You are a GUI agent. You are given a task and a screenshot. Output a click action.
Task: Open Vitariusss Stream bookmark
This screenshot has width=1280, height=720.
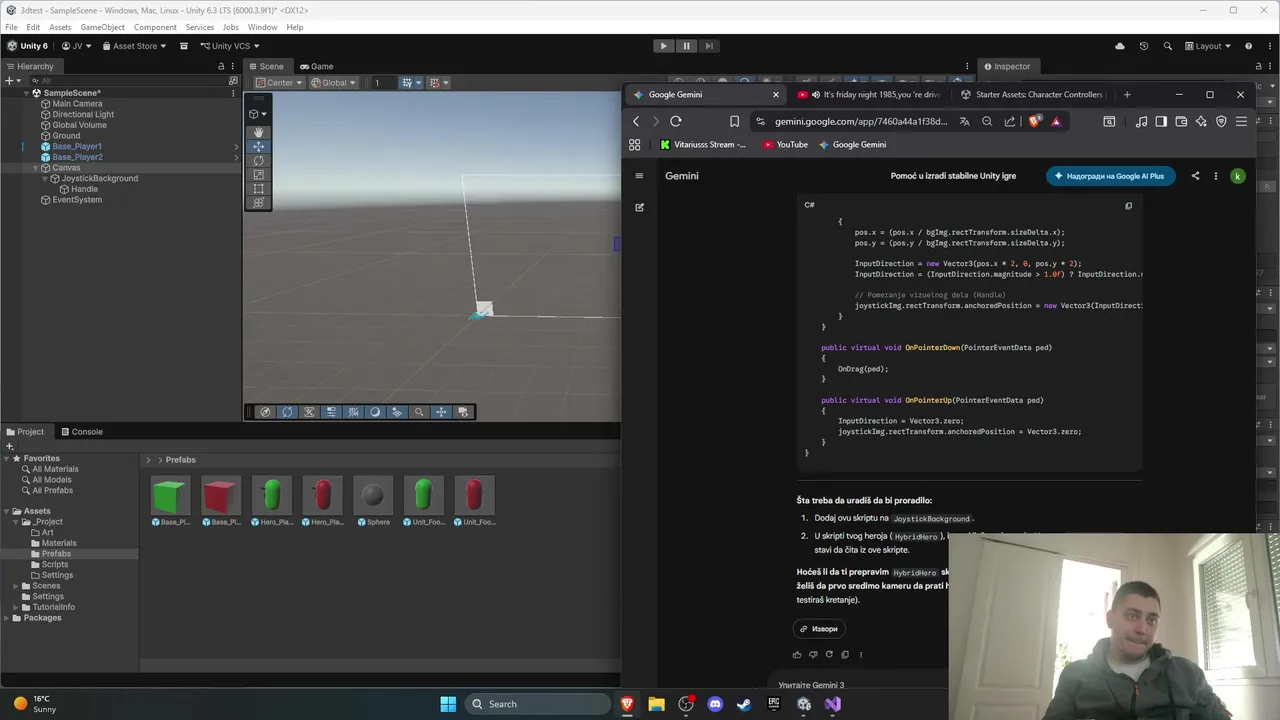[703, 145]
